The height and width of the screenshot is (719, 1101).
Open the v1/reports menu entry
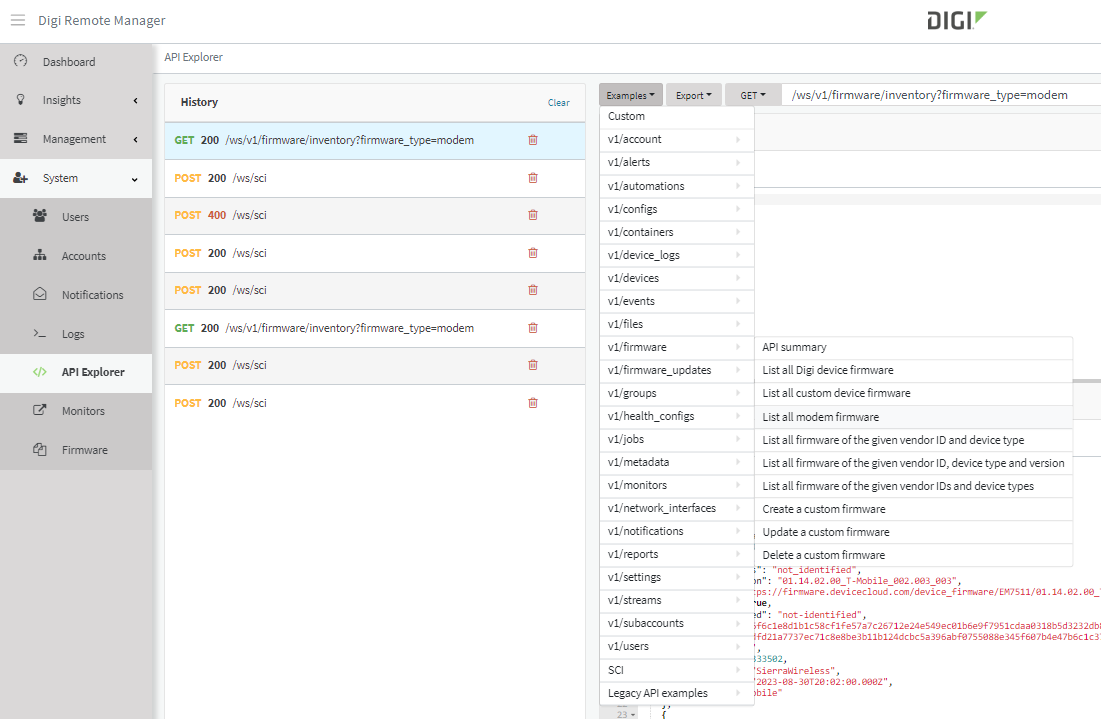[x=676, y=554]
